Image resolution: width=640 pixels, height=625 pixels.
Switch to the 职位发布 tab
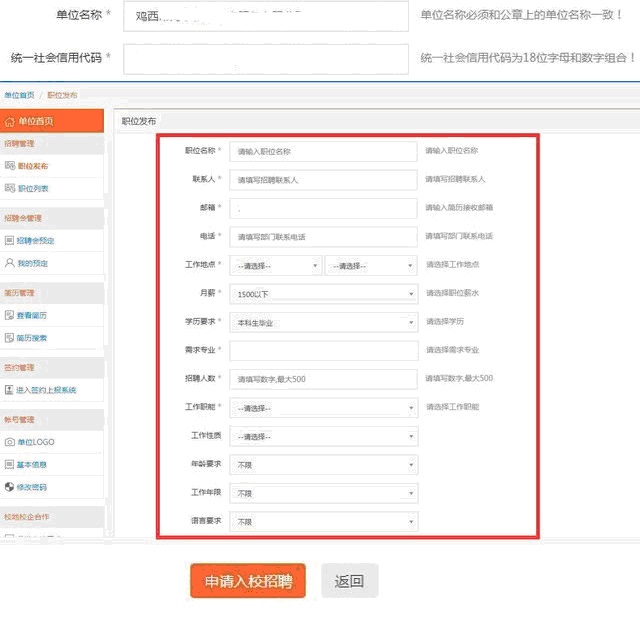tap(139, 120)
